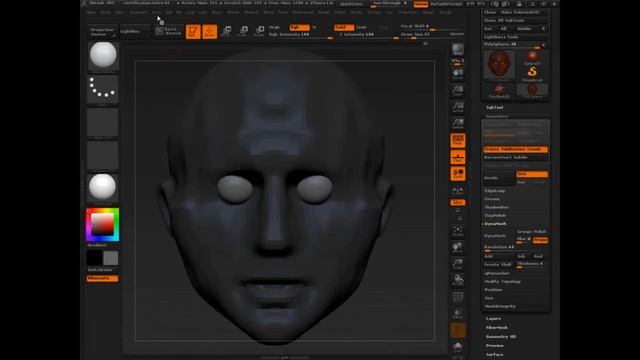Click the Rotate view icon in right shelf
The height and width of the screenshot is (360, 640).
[x=458, y=280]
